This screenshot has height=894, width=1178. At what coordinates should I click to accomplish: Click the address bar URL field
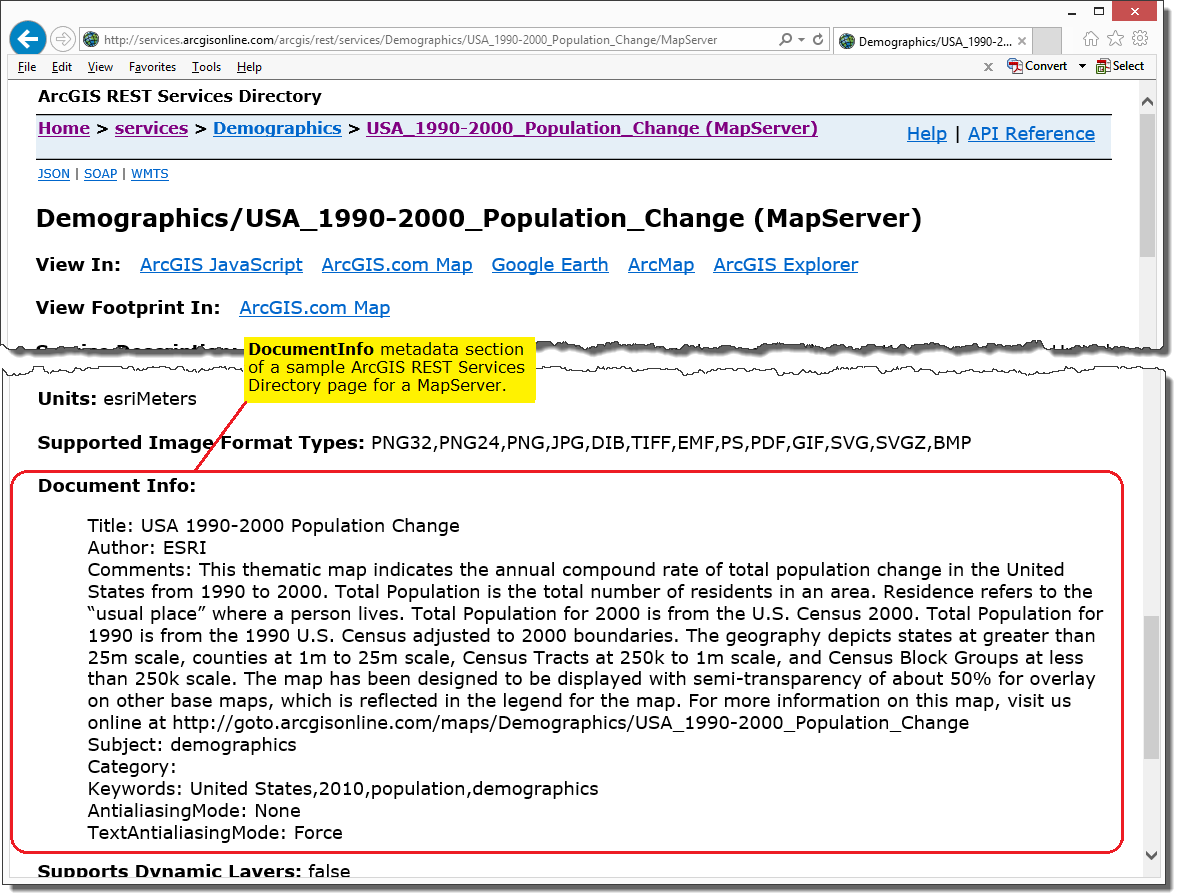click(420, 38)
